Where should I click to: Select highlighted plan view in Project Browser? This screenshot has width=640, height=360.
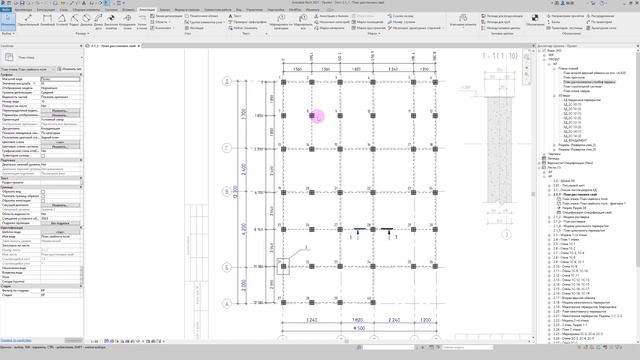[x=589, y=82]
